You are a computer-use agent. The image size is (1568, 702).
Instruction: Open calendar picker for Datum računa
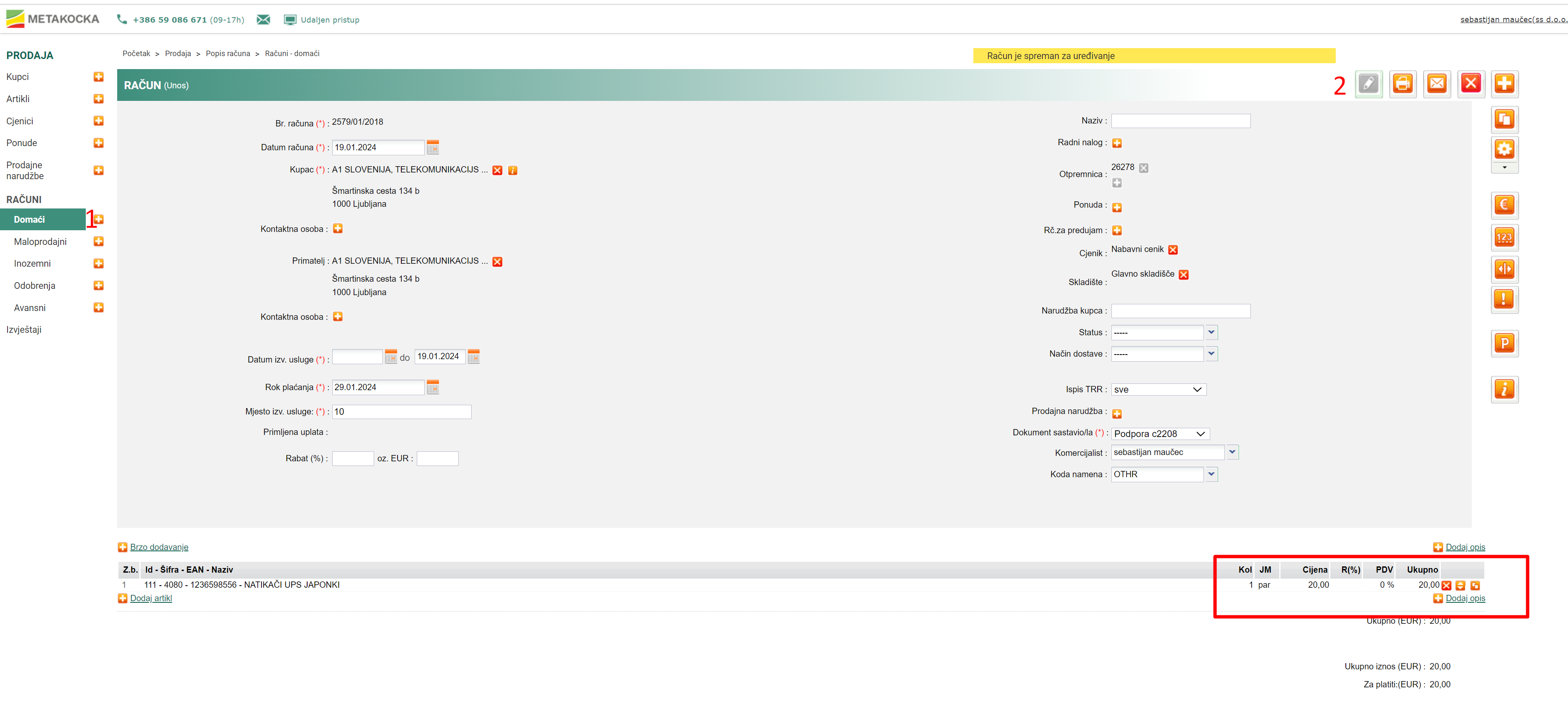tap(433, 147)
